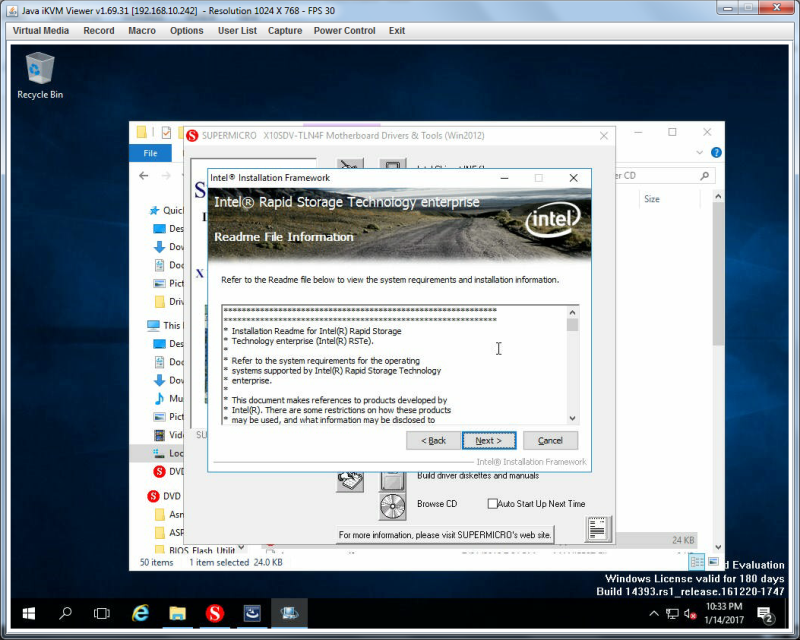Open the File tab in Explorer
This screenshot has width=800, height=640.
click(x=151, y=153)
